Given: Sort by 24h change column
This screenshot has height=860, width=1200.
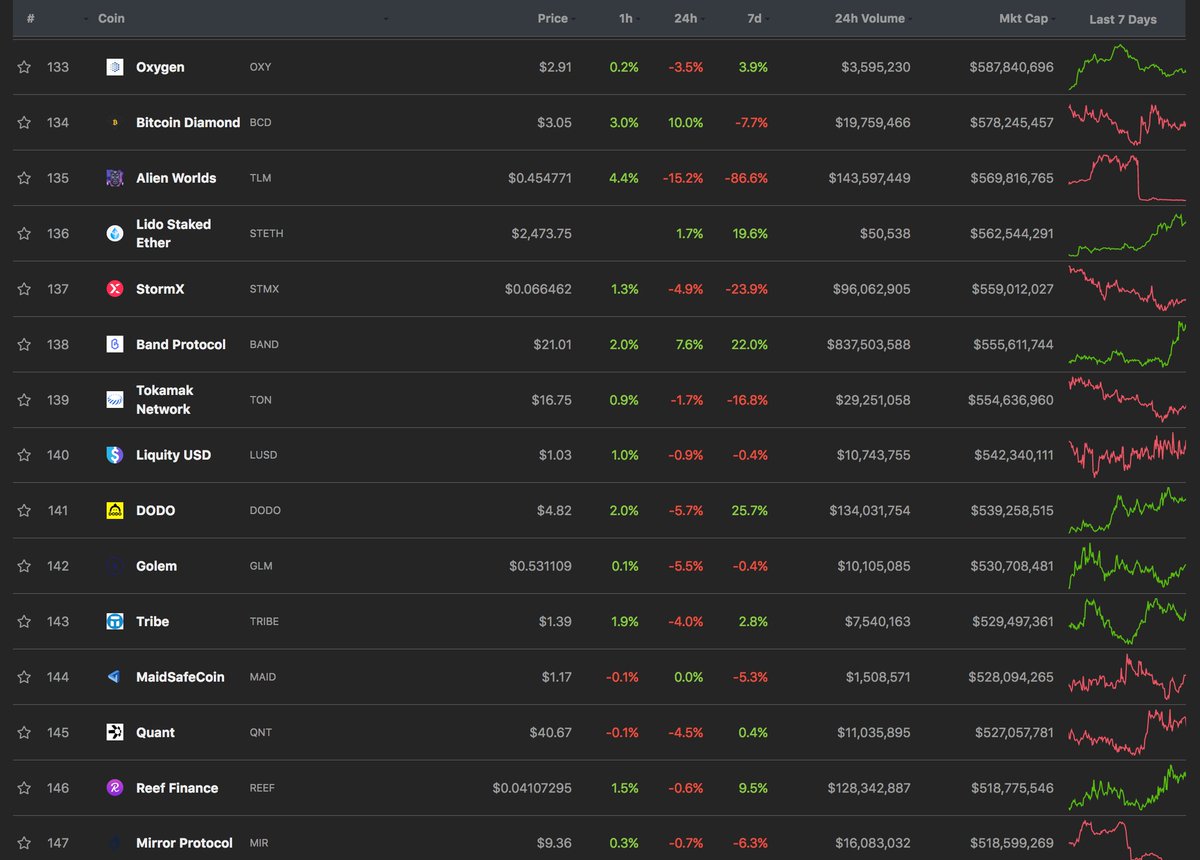Looking at the screenshot, I should click(x=685, y=19).
